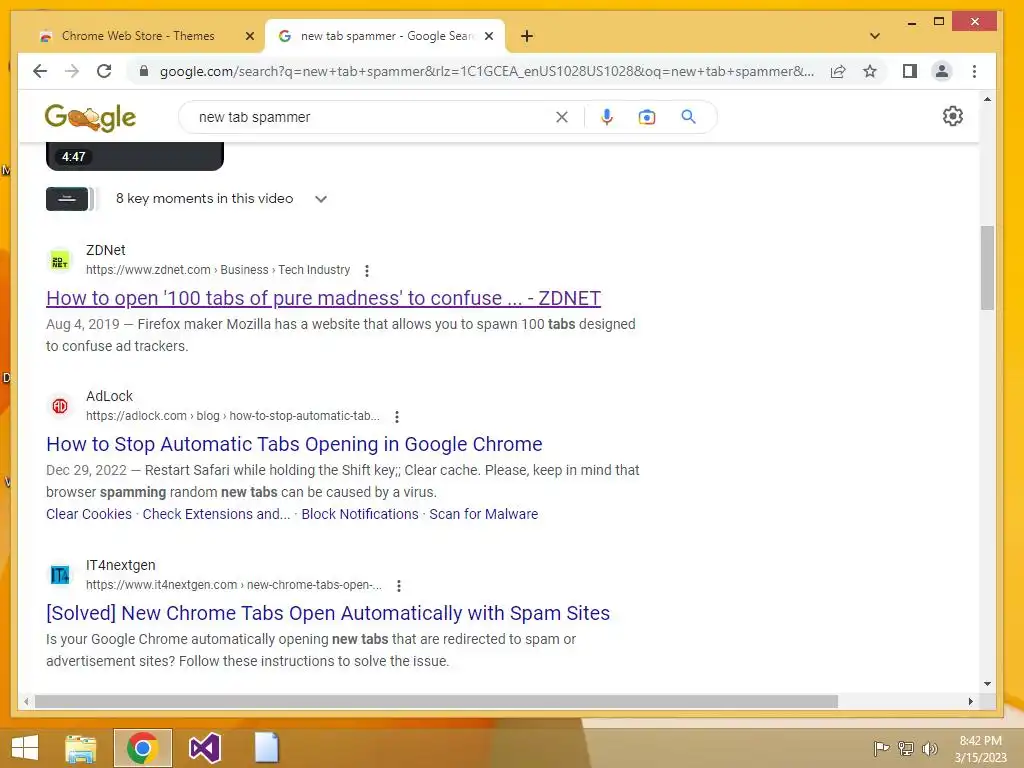The image size is (1024, 768).
Task: Open more options for AdLock result
Action: pyautogui.click(x=396, y=417)
